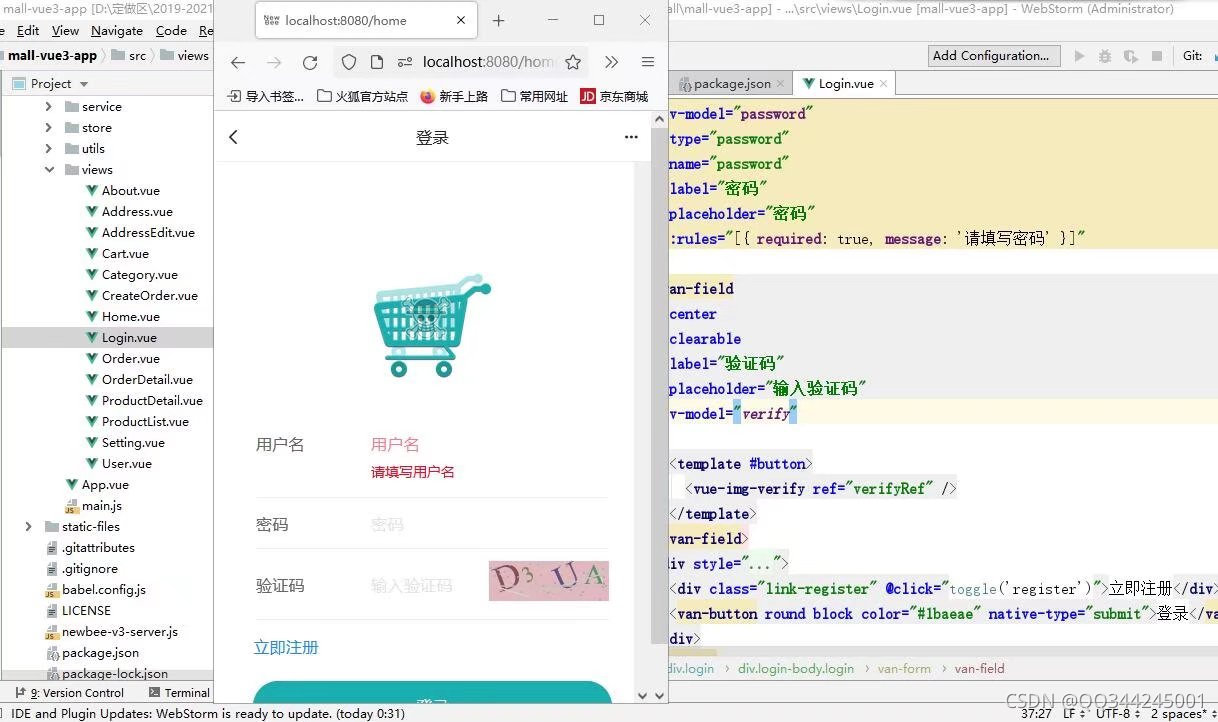The image size is (1218, 722).
Task: Open newbee-v3-server.js file
Action: [x=119, y=631]
